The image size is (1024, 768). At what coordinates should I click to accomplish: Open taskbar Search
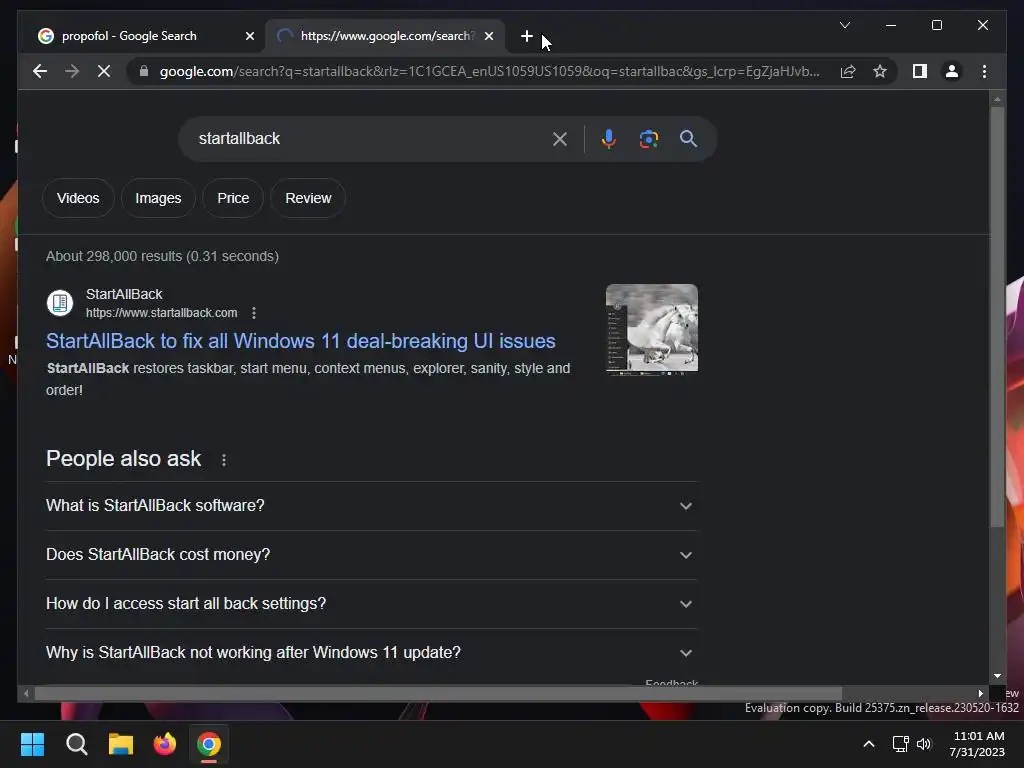pos(77,744)
